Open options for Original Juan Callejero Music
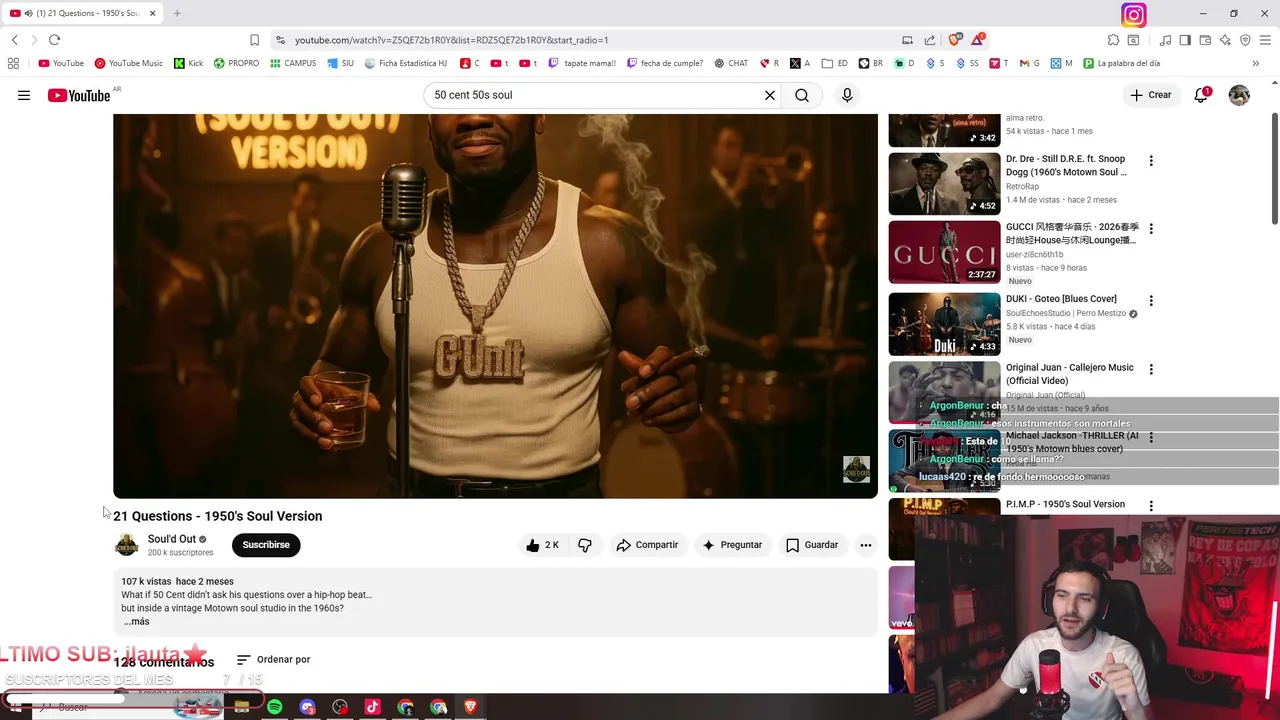The width and height of the screenshot is (1280, 720). 1151,369
